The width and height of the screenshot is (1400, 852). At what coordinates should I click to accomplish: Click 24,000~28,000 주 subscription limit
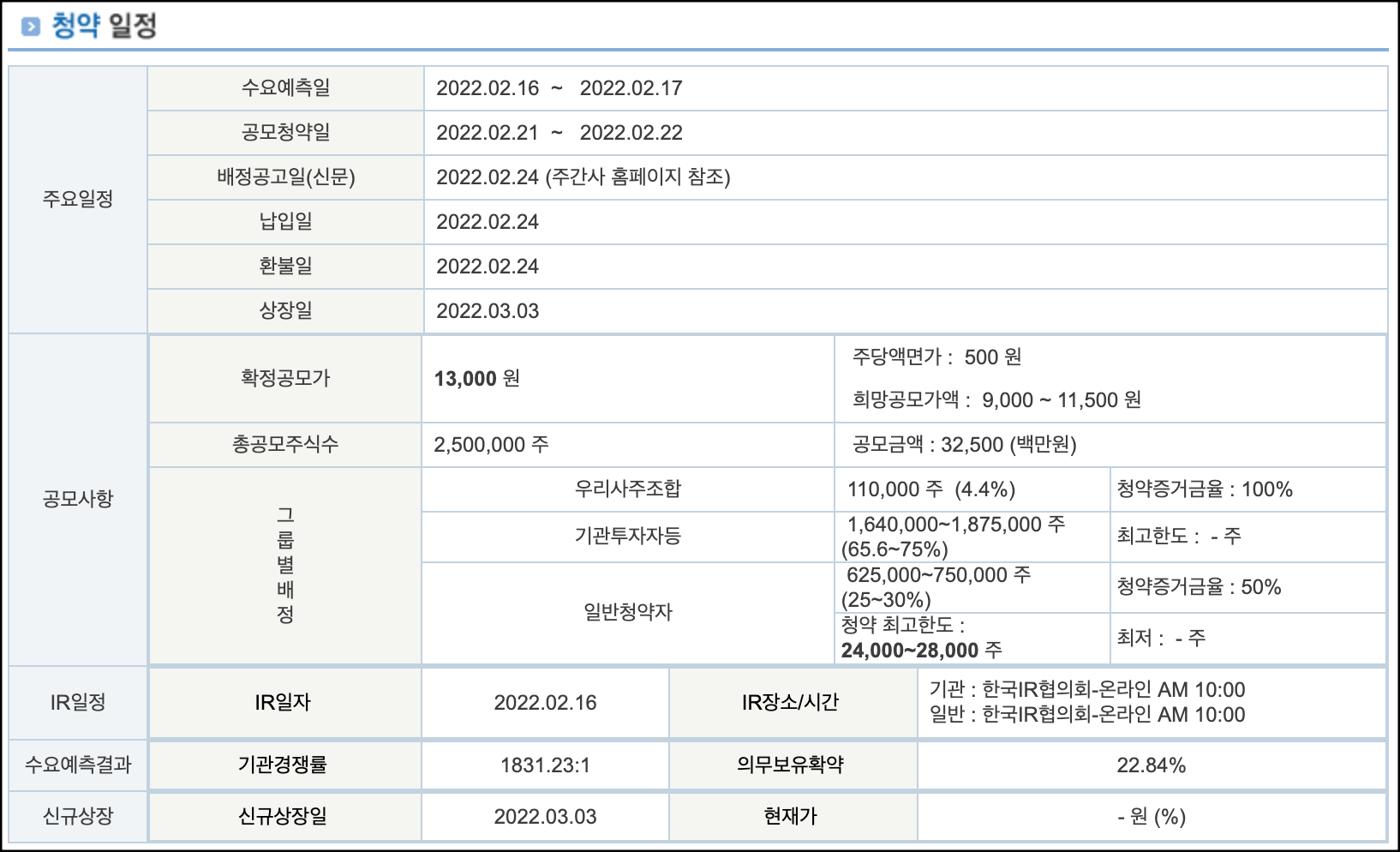tap(921, 651)
